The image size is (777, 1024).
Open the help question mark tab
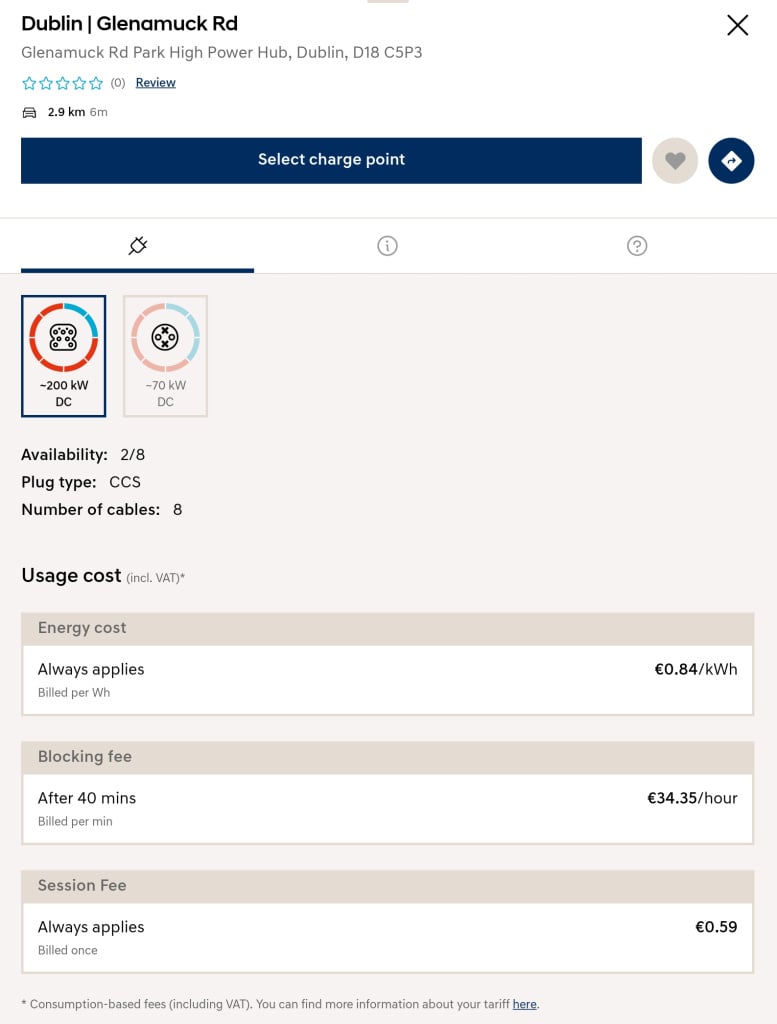pyautogui.click(x=637, y=245)
